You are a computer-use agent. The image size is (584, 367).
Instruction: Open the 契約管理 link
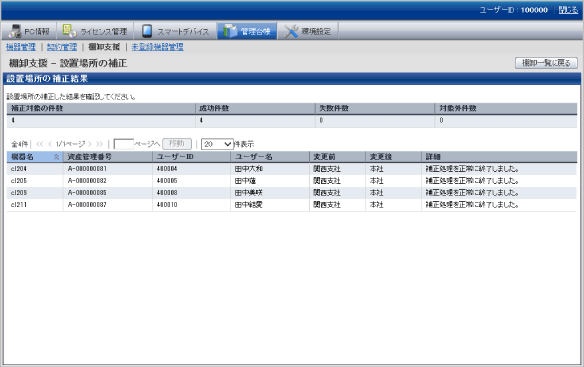point(62,47)
